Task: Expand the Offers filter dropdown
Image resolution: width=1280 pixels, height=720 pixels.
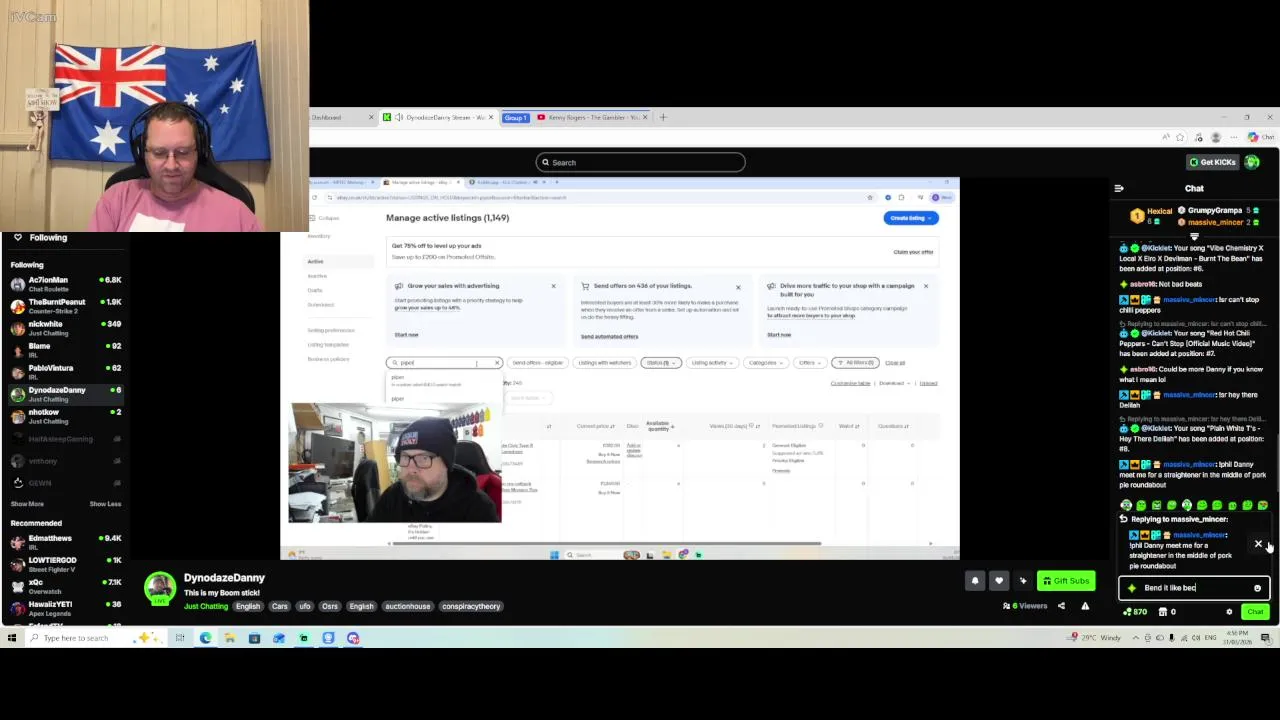Action: click(809, 363)
